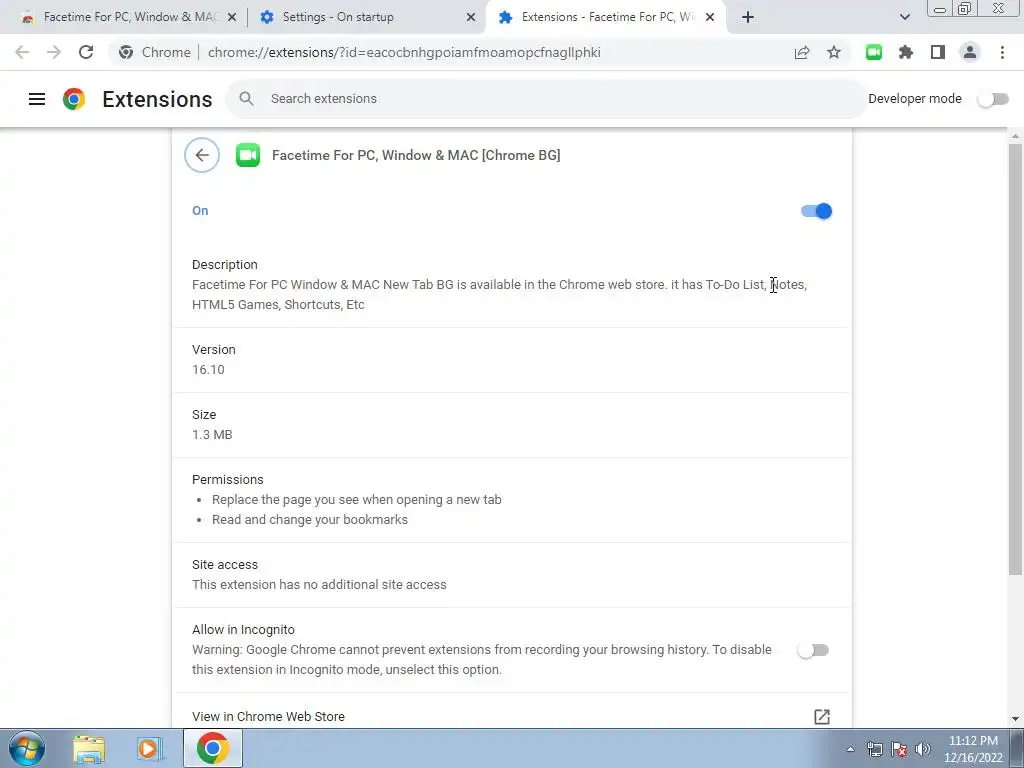Click the Site access heading label
Viewport: 1024px width, 768px height.
[225, 564]
